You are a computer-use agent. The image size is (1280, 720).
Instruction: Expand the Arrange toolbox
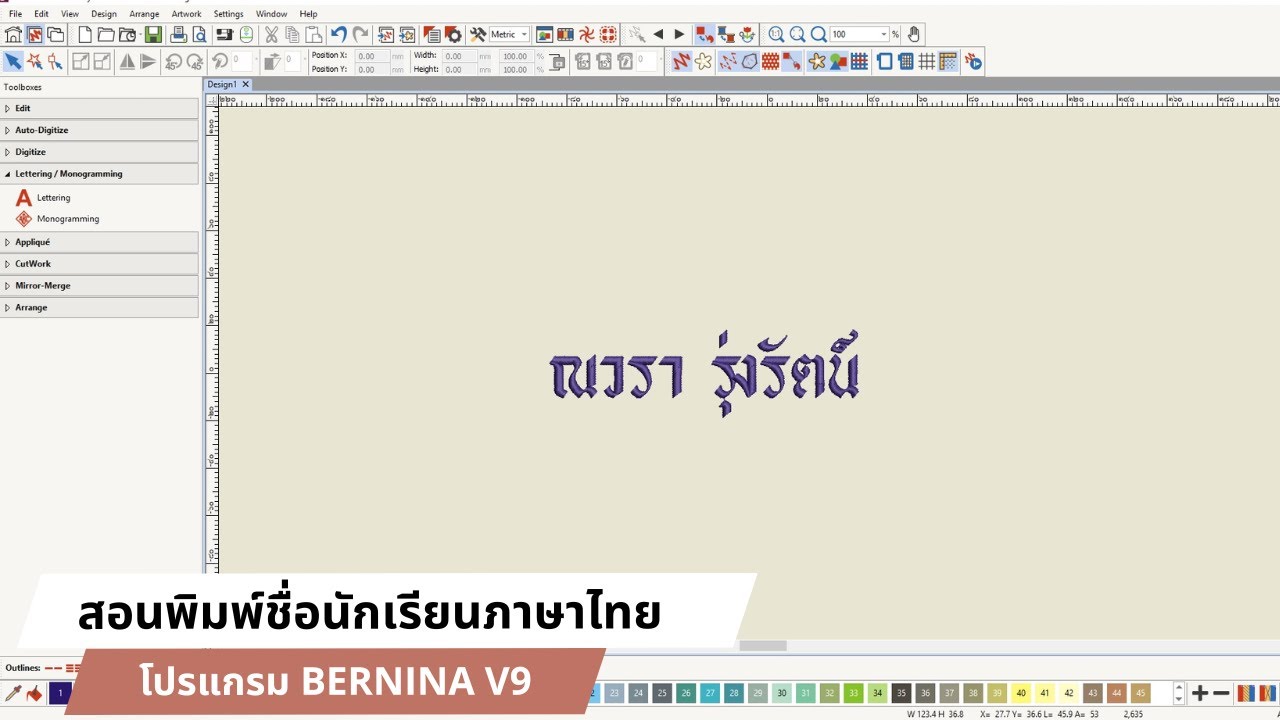pyautogui.click(x=99, y=308)
